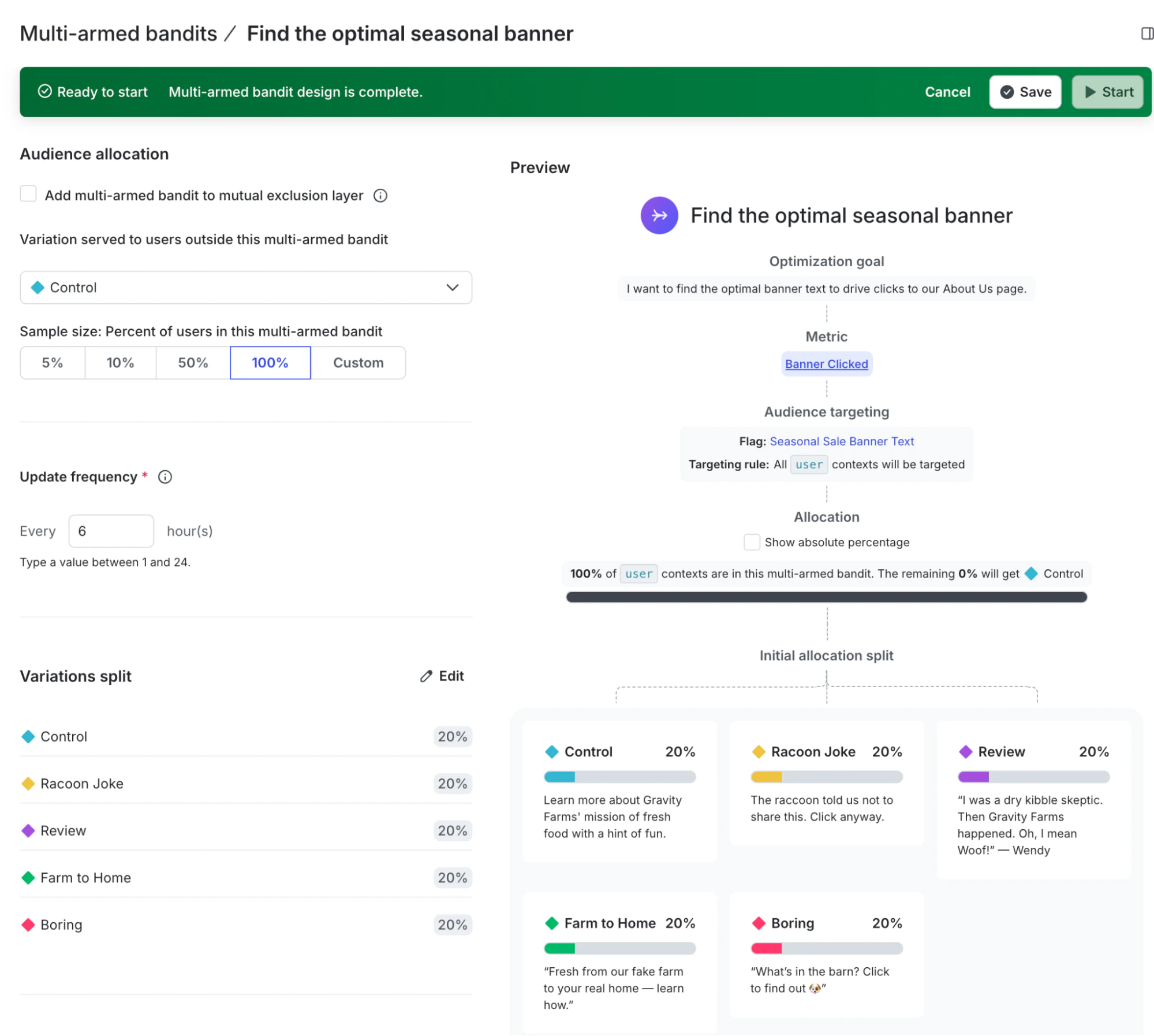Open the Banner Clicked metric link
The image size is (1154, 1036).
click(x=826, y=364)
